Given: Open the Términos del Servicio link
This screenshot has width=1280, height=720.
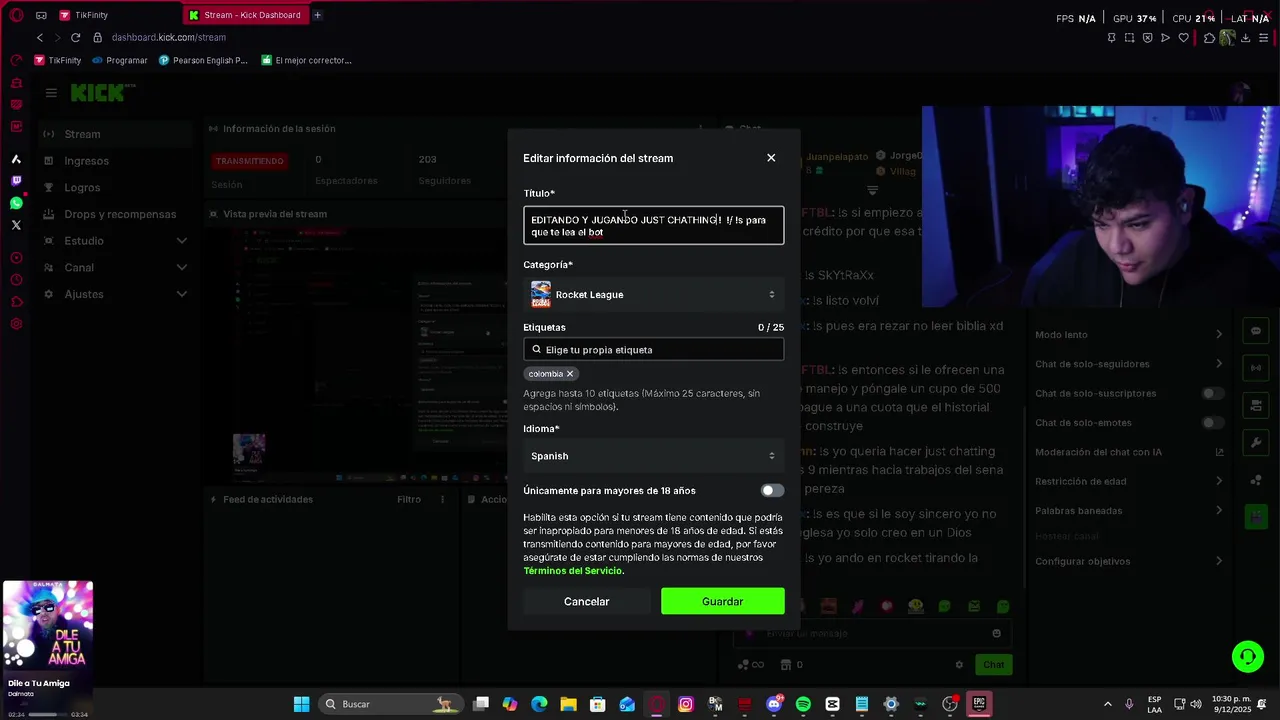Looking at the screenshot, I should coord(573,571).
